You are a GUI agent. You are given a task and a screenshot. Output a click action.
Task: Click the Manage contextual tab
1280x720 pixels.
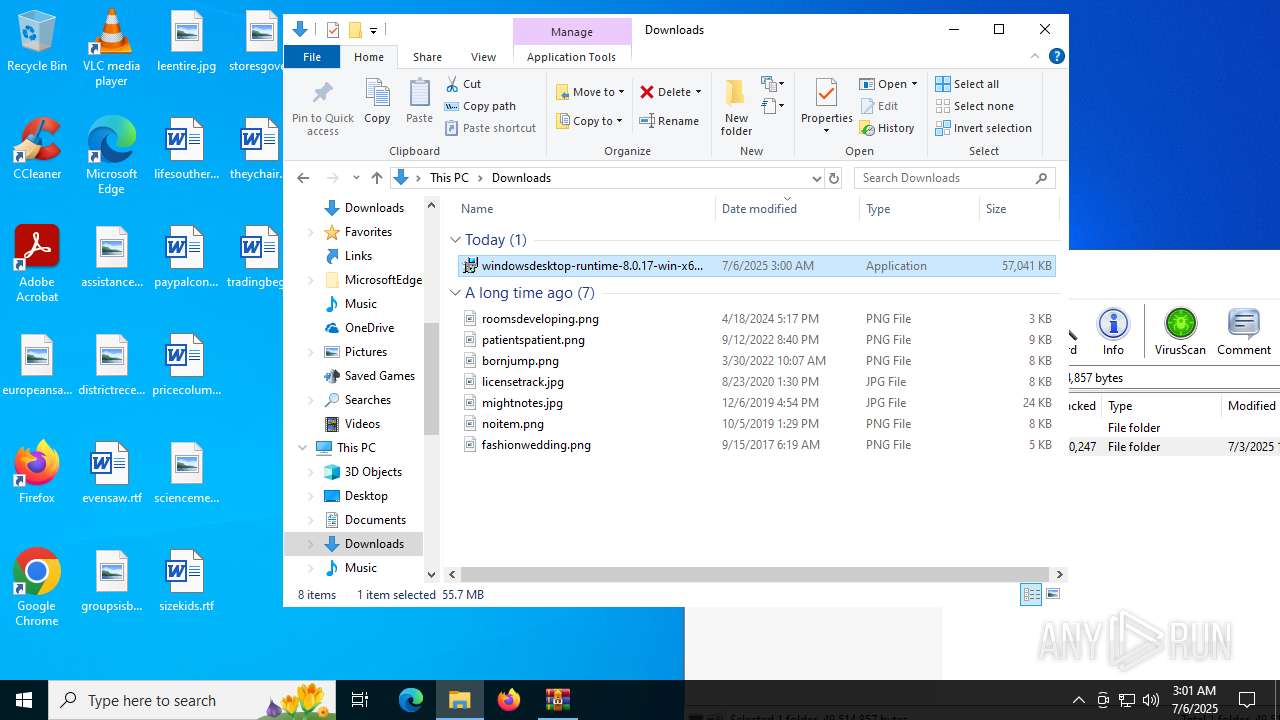(x=572, y=32)
